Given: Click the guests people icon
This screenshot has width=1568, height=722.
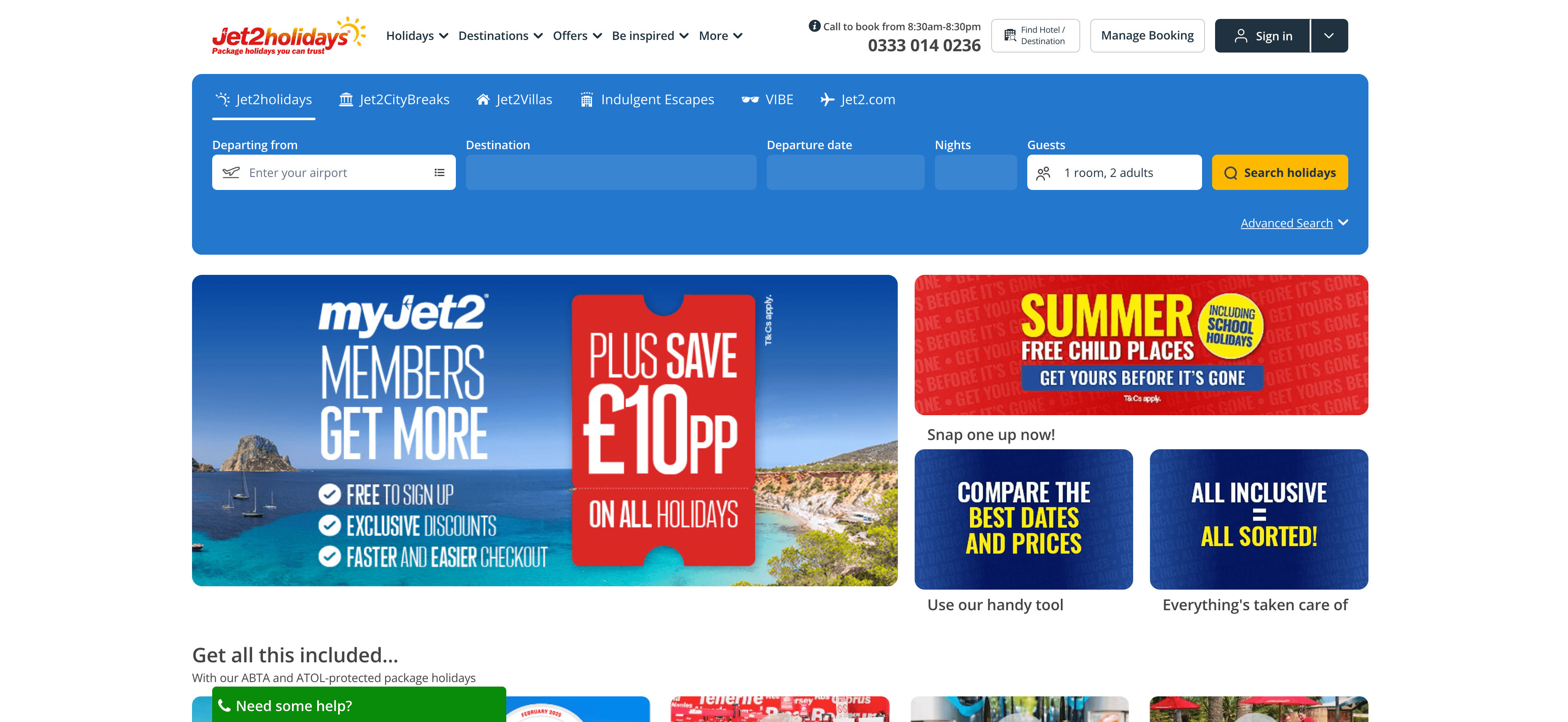Looking at the screenshot, I should tap(1043, 173).
